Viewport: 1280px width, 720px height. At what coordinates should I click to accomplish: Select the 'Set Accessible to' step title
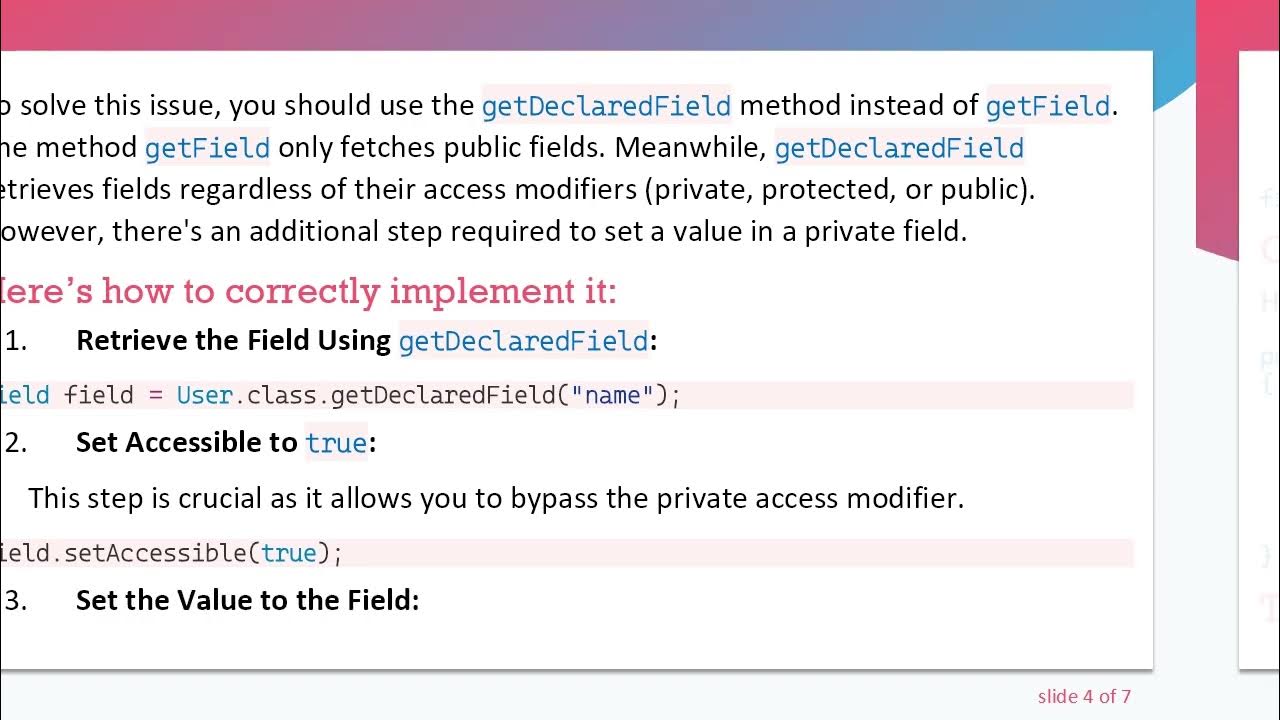click(x=187, y=442)
